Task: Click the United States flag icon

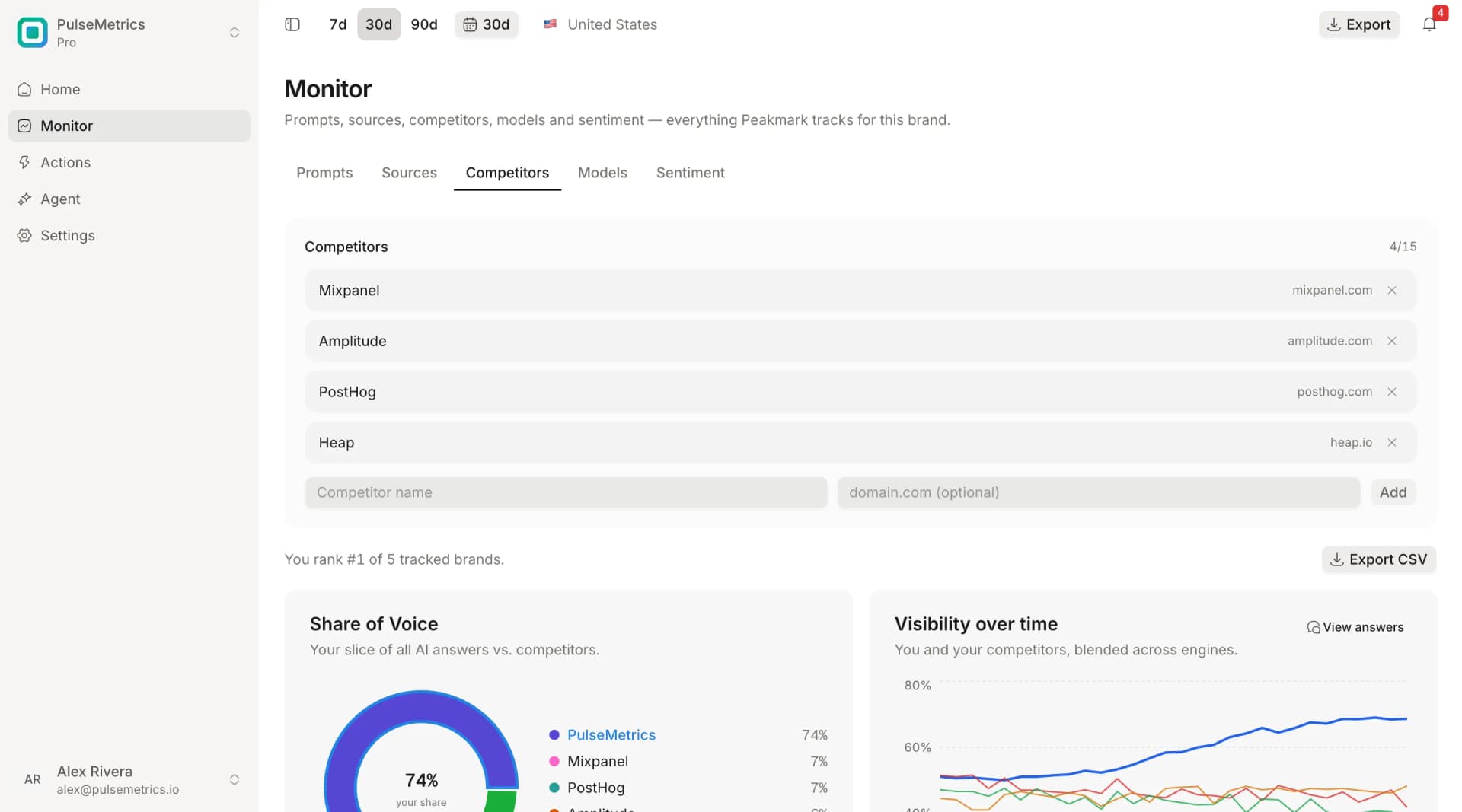Action: [550, 24]
